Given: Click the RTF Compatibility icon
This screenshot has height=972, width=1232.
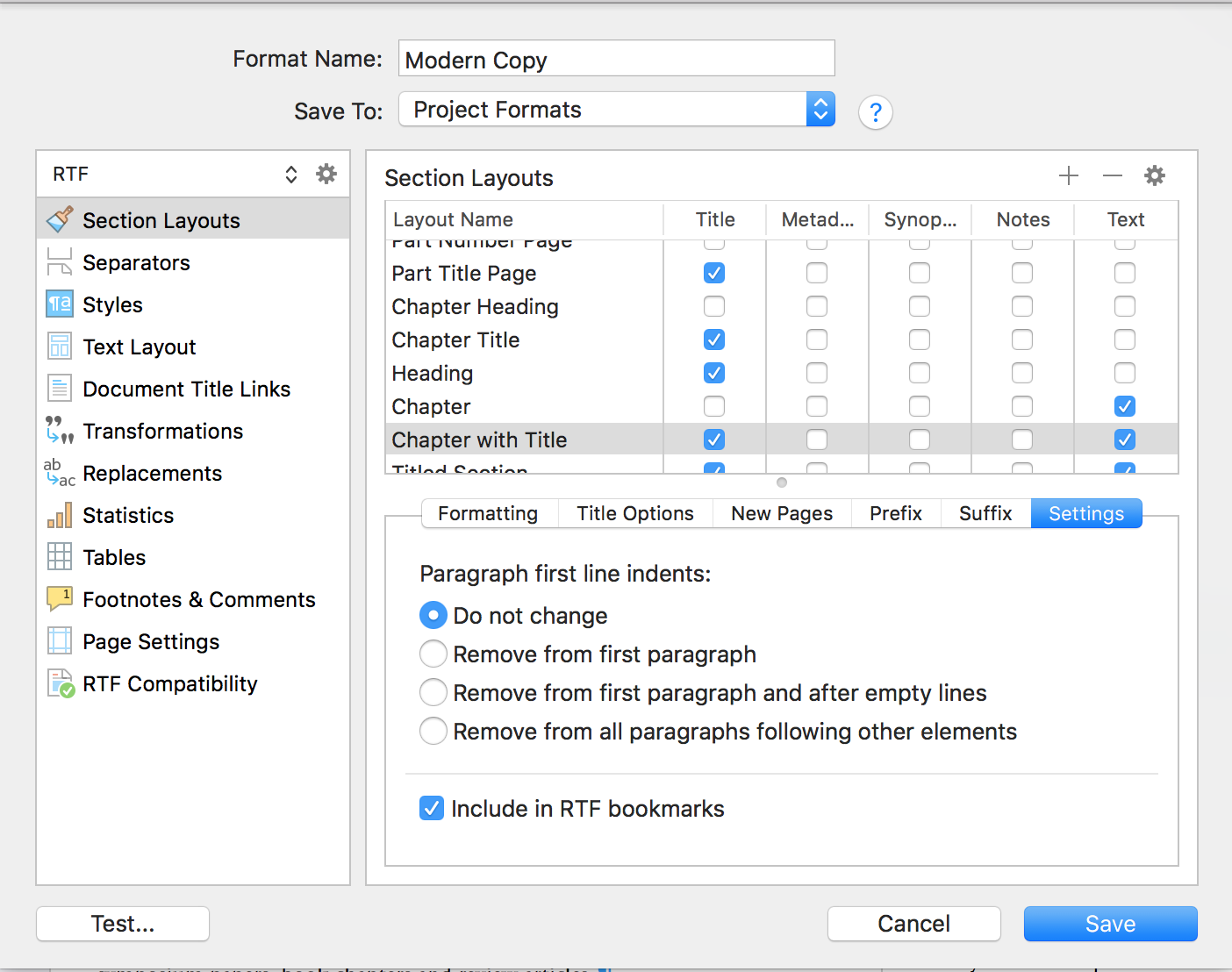Looking at the screenshot, I should coord(60,683).
